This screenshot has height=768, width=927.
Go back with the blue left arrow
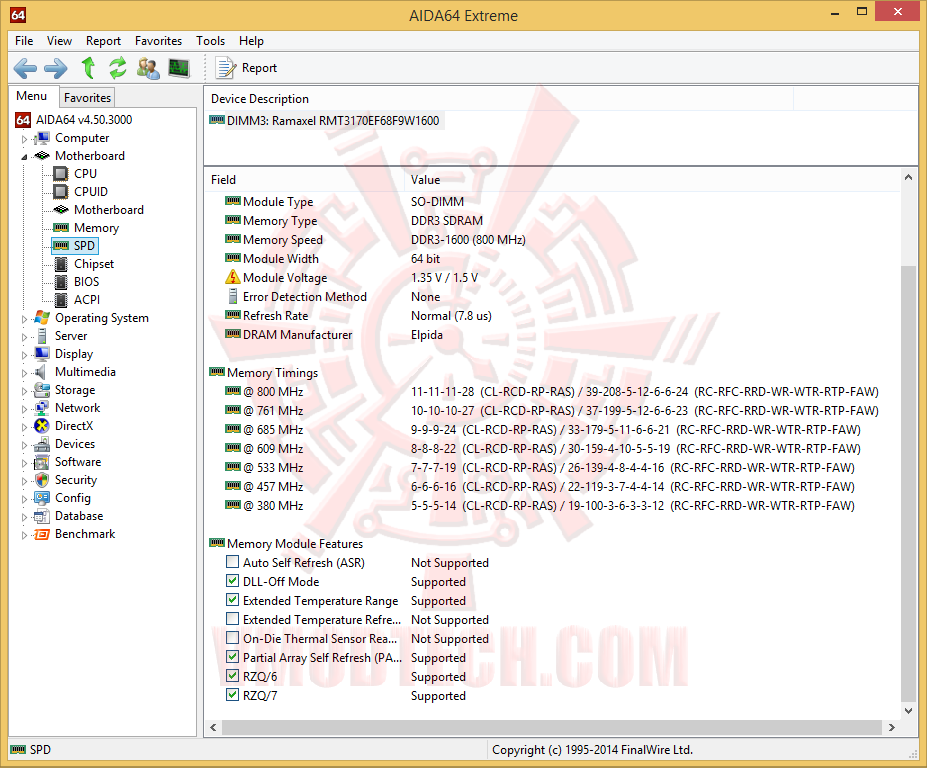click(x=25, y=69)
